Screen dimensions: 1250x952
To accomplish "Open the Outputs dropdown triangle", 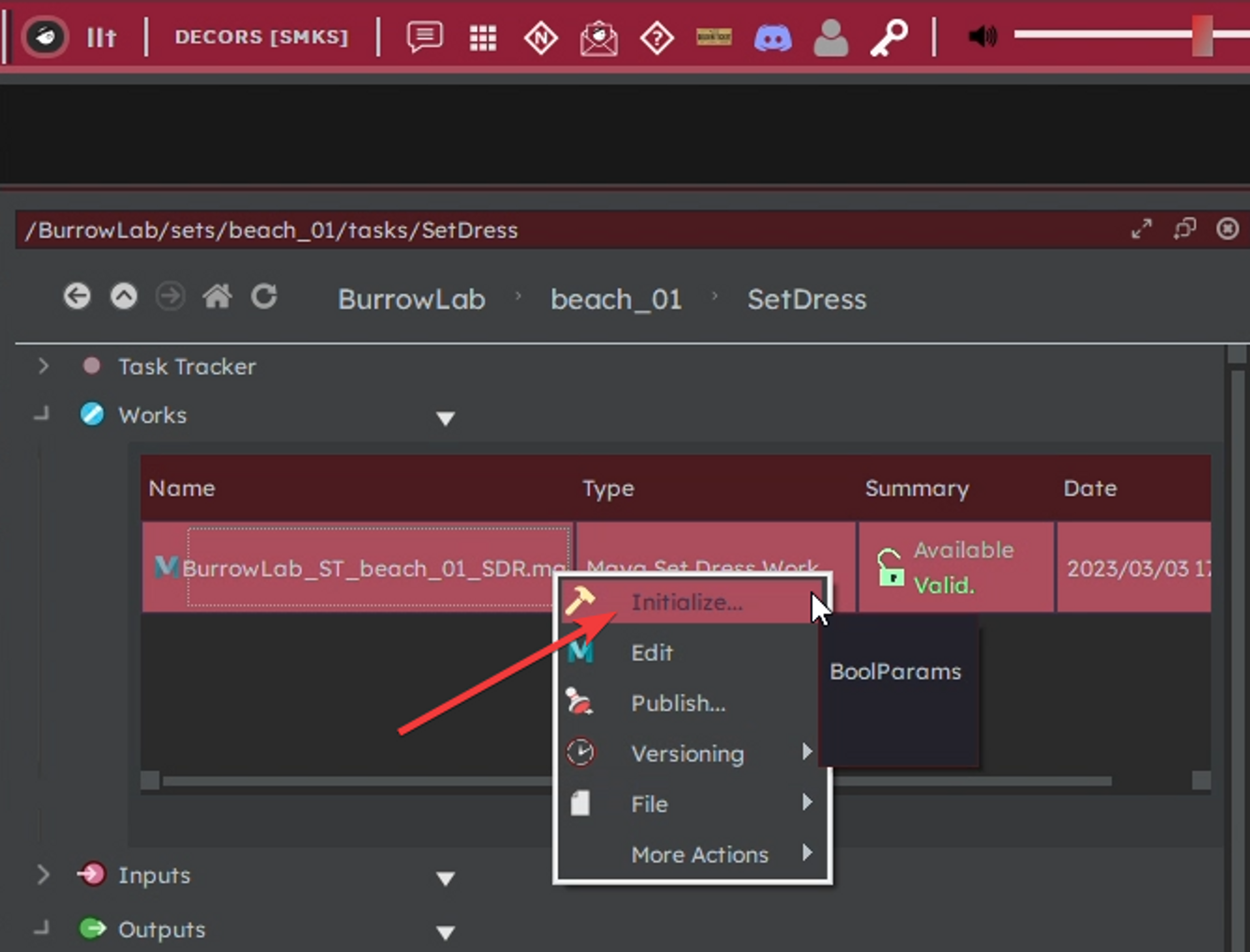I will [445, 933].
